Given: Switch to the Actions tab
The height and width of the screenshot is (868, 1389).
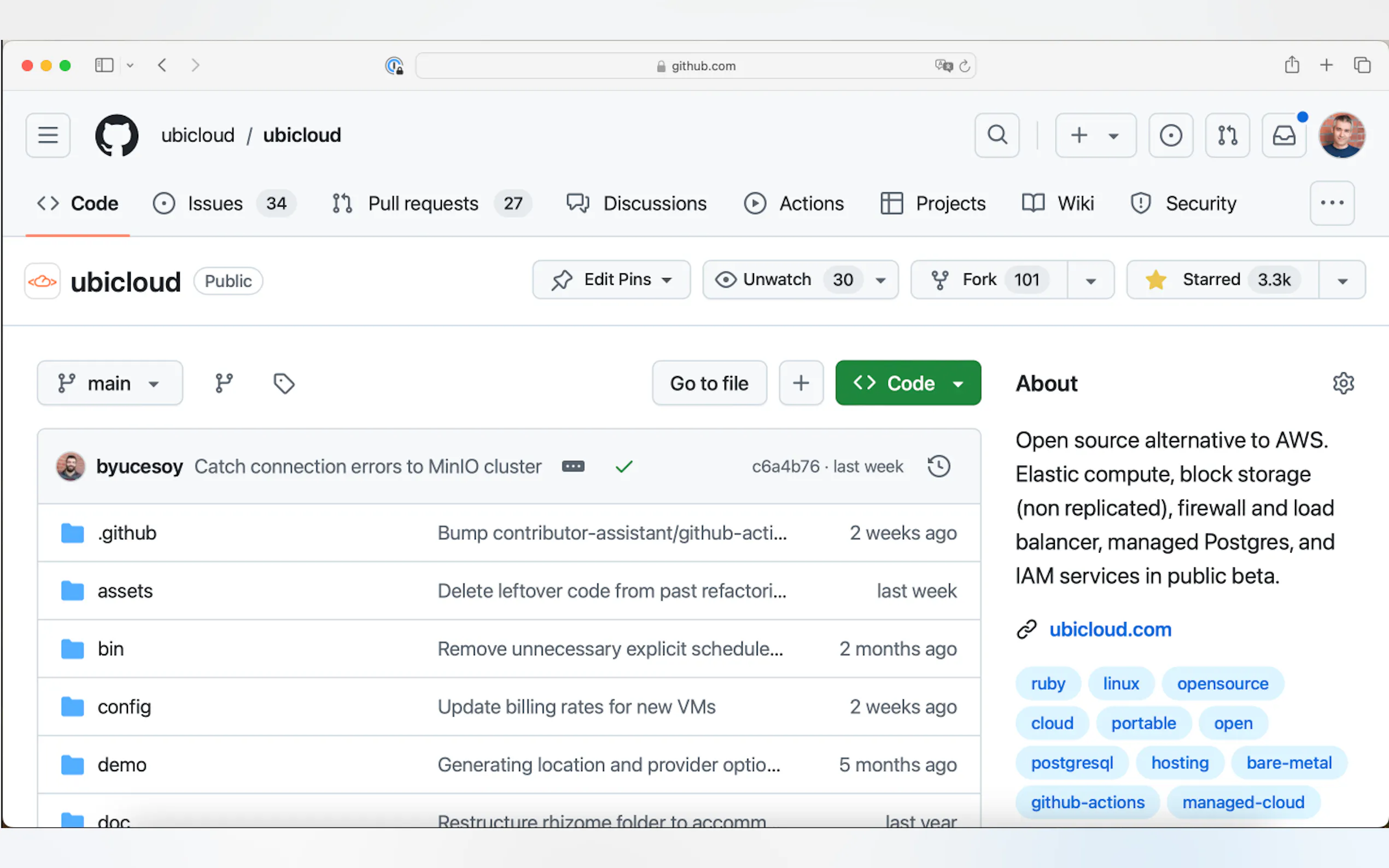Looking at the screenshot, I should (x=811, y=203).
